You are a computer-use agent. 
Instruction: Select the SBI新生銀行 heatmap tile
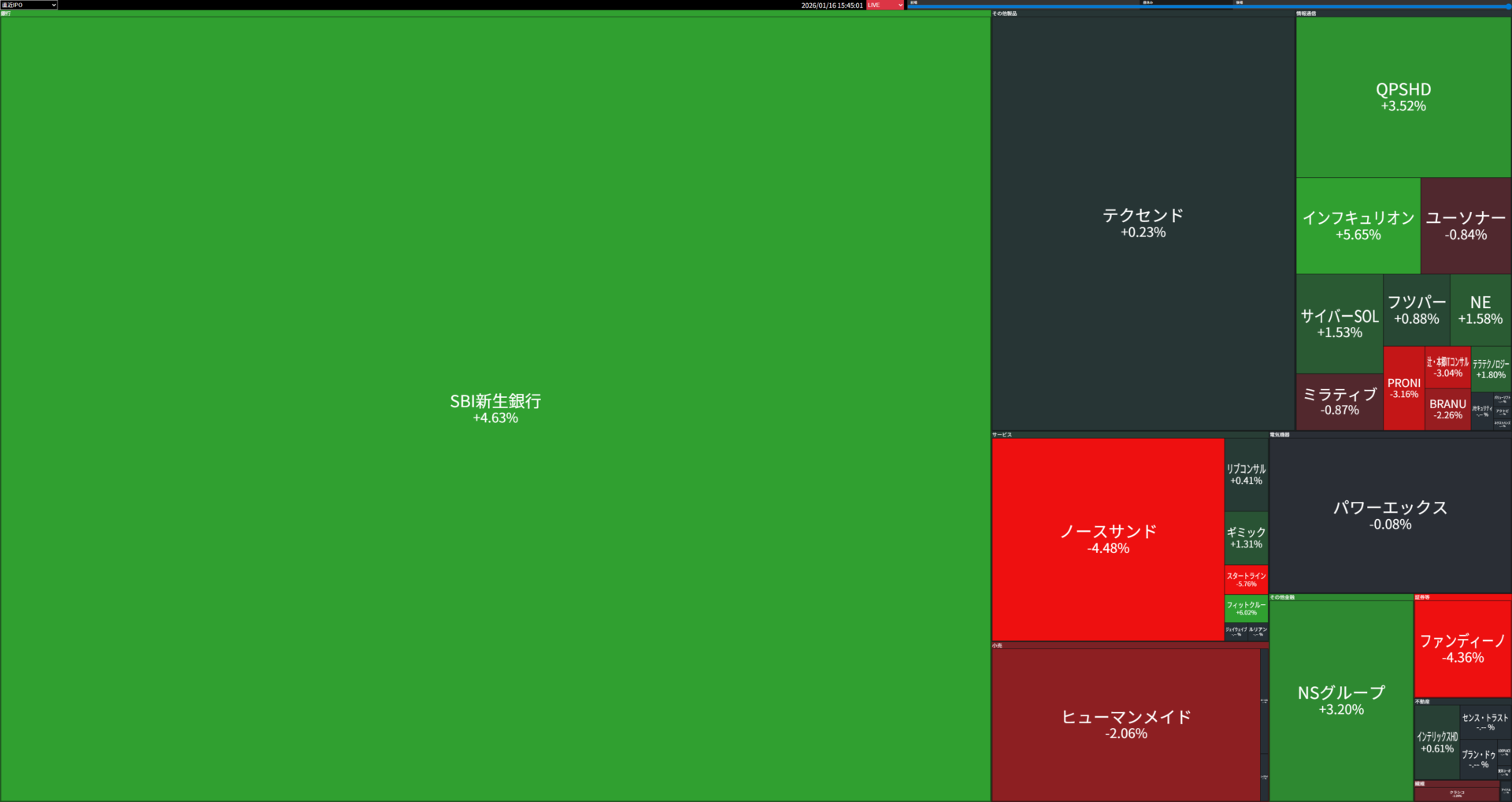495,408
